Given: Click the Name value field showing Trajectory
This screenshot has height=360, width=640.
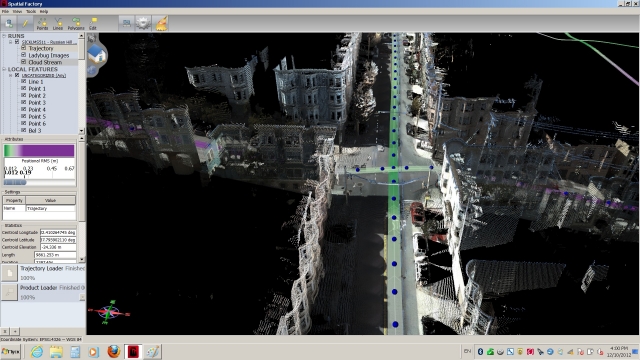Looking at the screenshot, I should 51,208.
